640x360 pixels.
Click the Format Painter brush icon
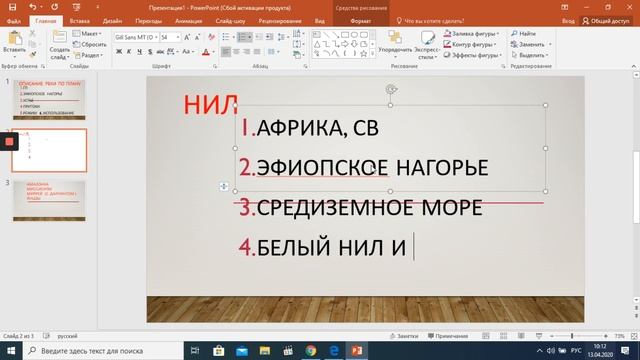click(x=33, y=54)
